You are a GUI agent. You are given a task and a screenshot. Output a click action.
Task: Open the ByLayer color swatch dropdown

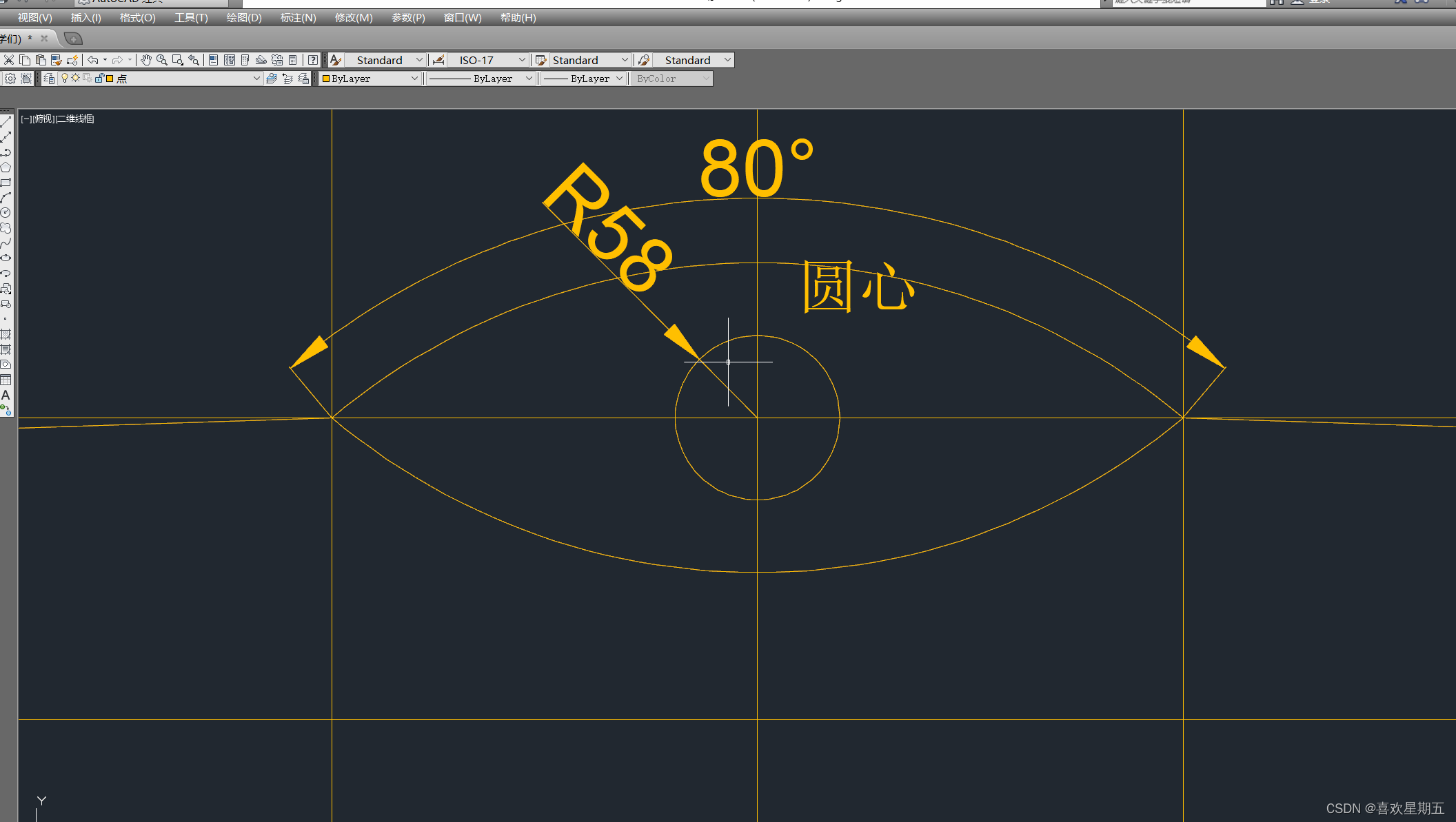click(x=414, y=79)
